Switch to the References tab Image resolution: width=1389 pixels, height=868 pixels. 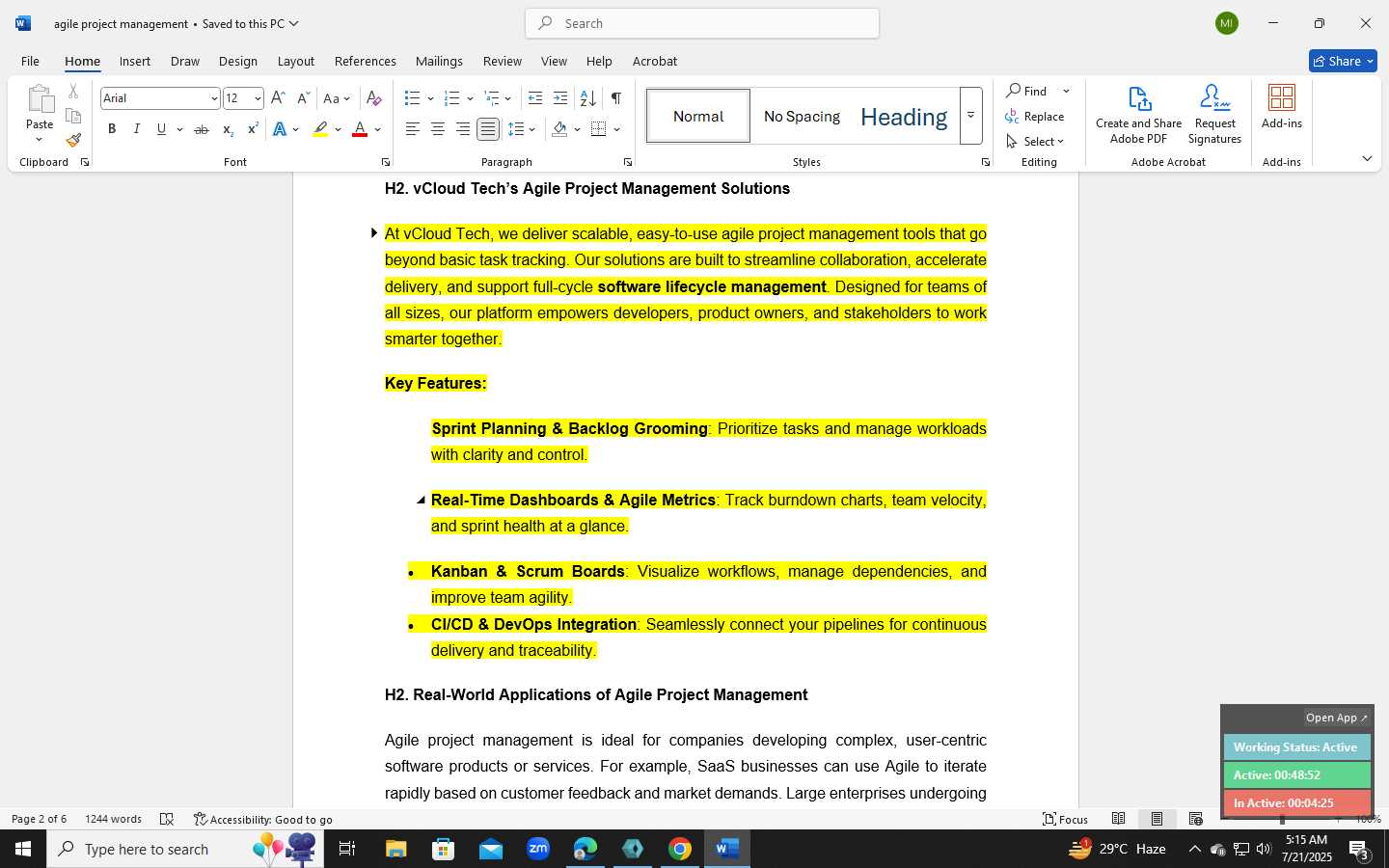365,61
